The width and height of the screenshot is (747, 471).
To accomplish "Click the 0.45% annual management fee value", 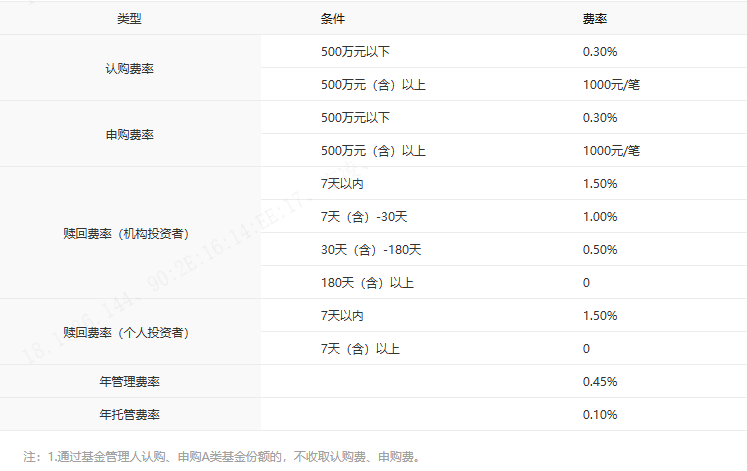I will [599, 382].
